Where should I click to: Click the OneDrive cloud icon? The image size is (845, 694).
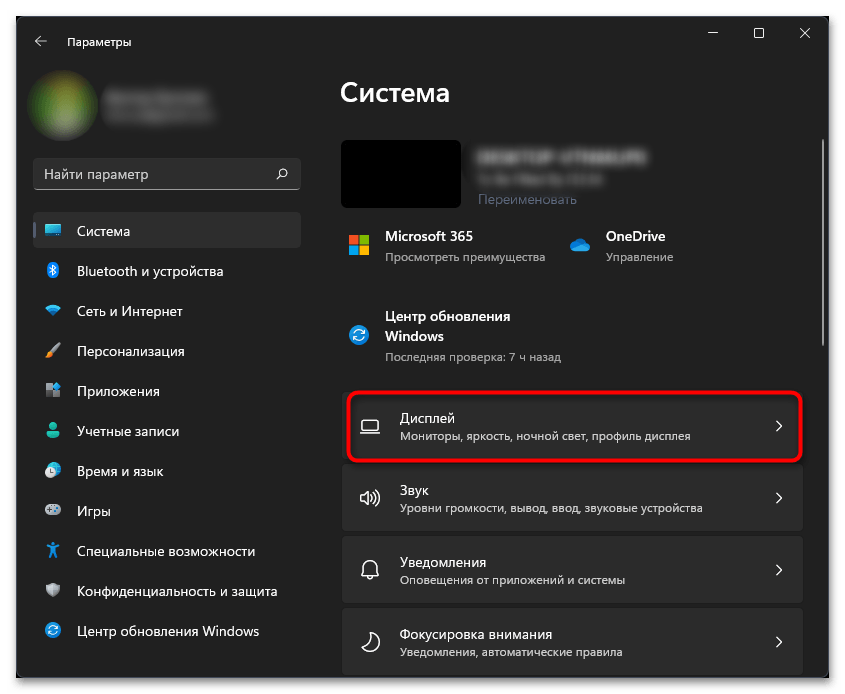point(580,246)
